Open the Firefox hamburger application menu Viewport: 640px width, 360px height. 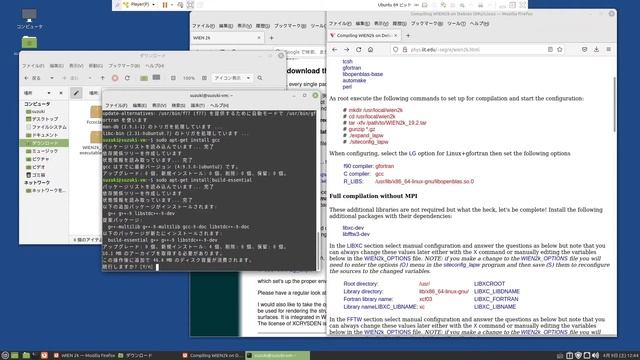click(x=609, y=49)
